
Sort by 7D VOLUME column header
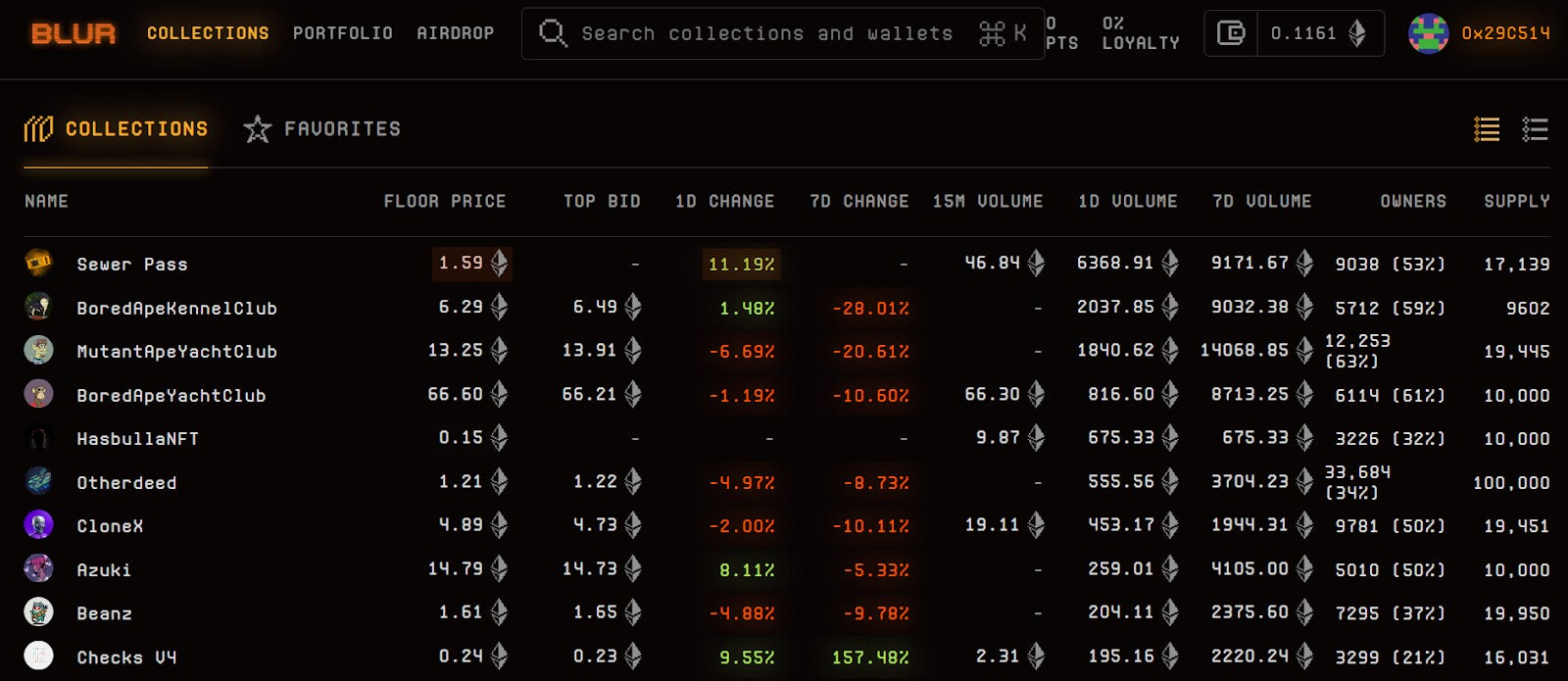coord(1261,201)
